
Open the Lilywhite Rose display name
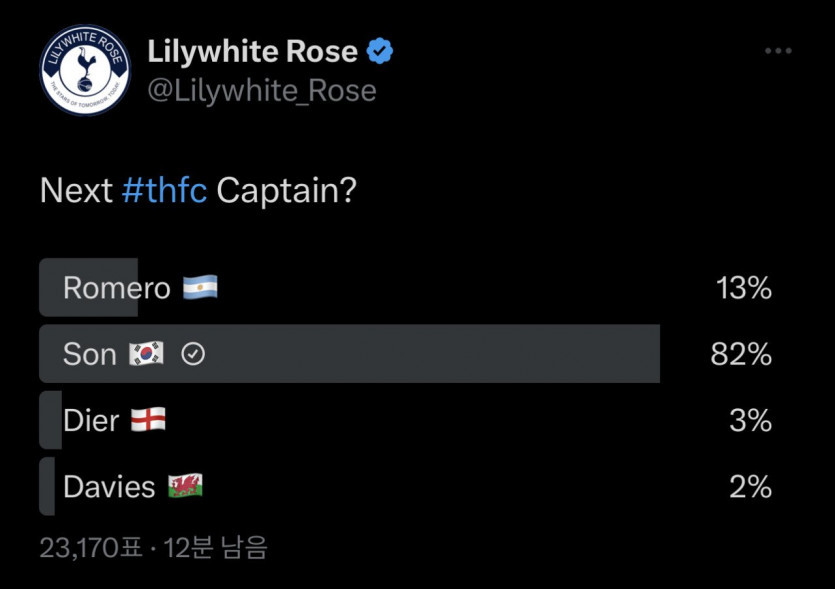(x=252, y=51)
